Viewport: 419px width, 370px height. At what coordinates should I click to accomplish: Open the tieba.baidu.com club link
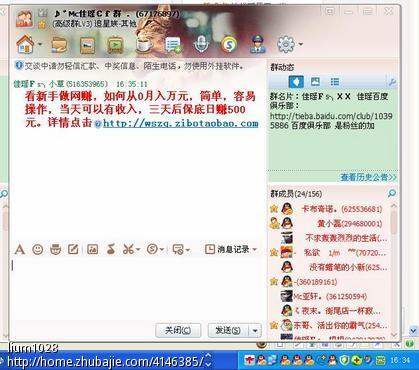331,121
